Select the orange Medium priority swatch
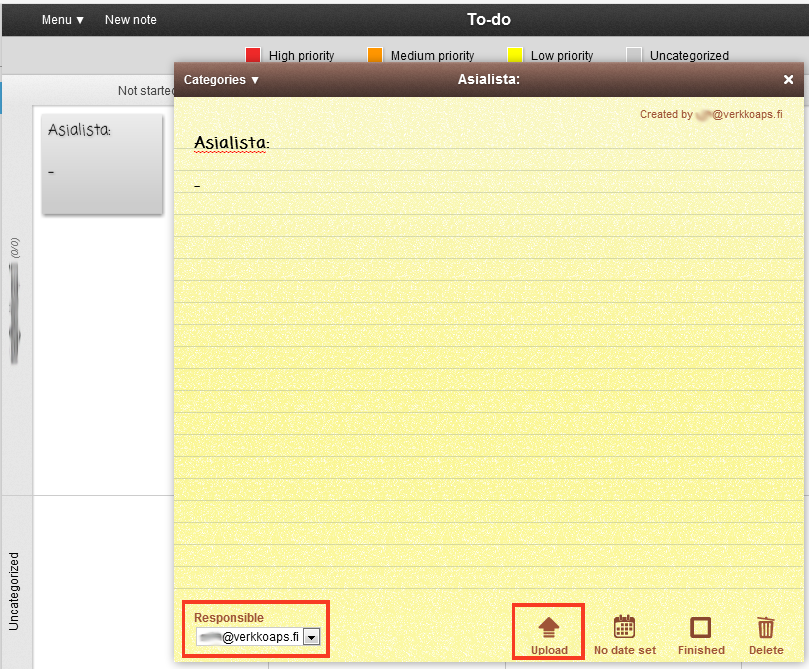The width and height of the screenshot is (809, 669). [375, 56]
